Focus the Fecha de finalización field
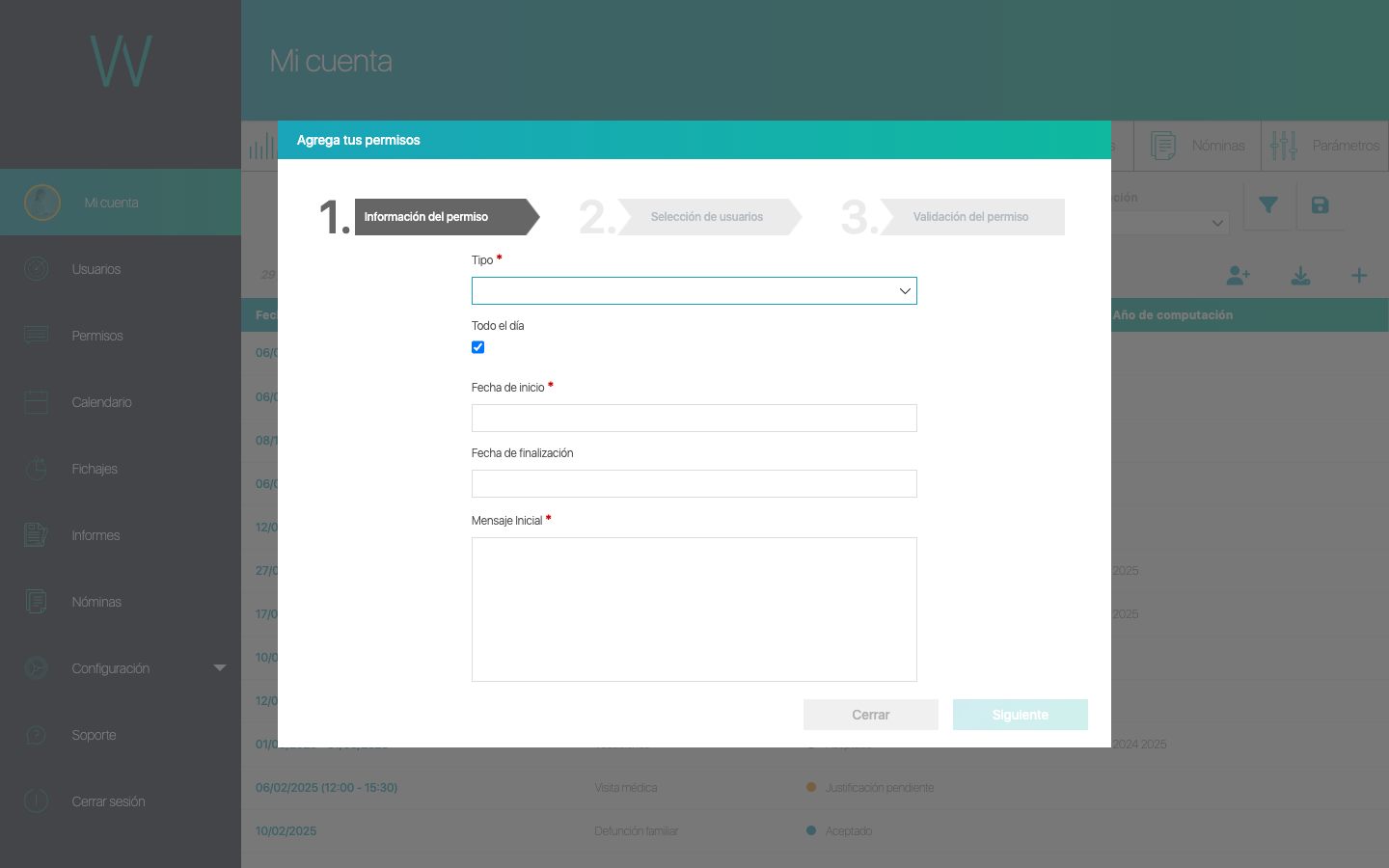The height and width of the screenshot is (868, 1389). (x=694, y=484)
